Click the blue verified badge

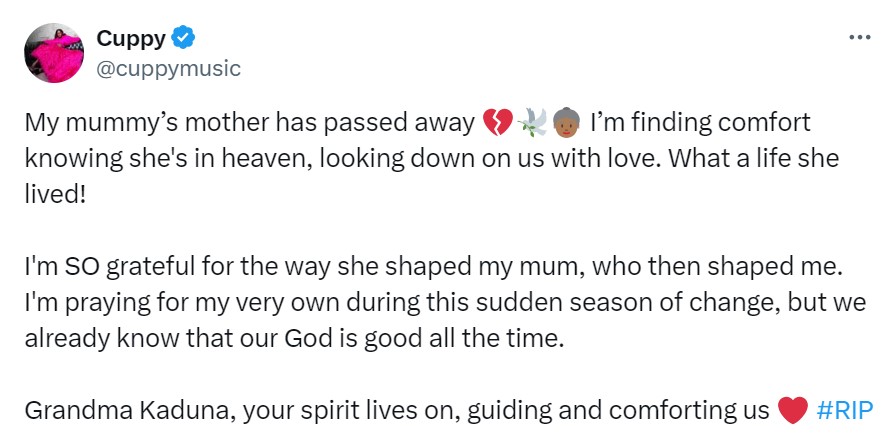pos(182,39)
